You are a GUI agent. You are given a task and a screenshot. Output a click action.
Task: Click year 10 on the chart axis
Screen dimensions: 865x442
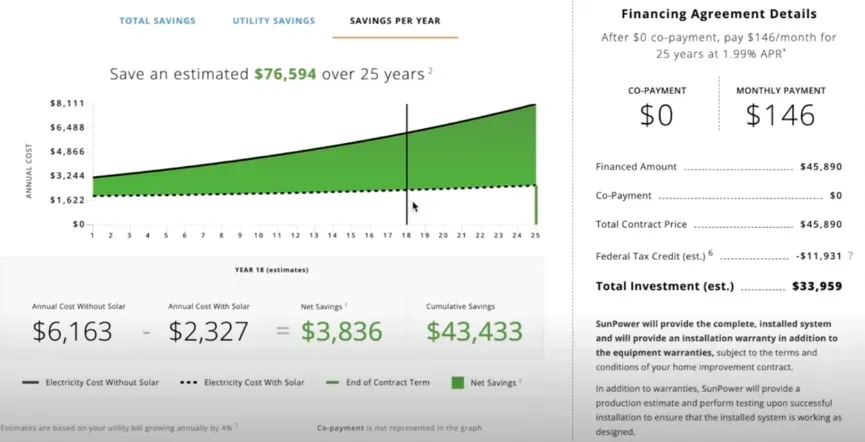coord(258,236)
